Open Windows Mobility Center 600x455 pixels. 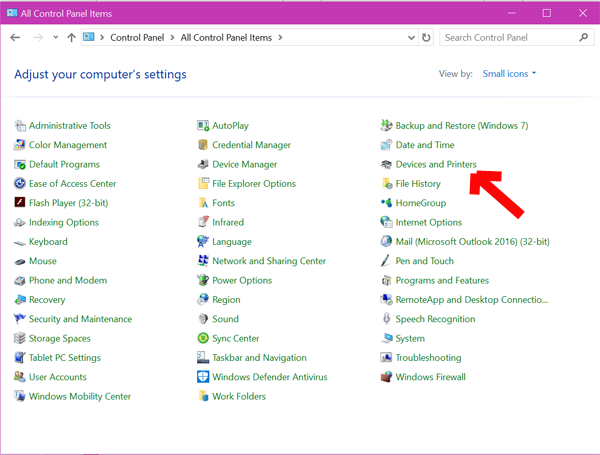pyautogui.click(x=80, y=396)
